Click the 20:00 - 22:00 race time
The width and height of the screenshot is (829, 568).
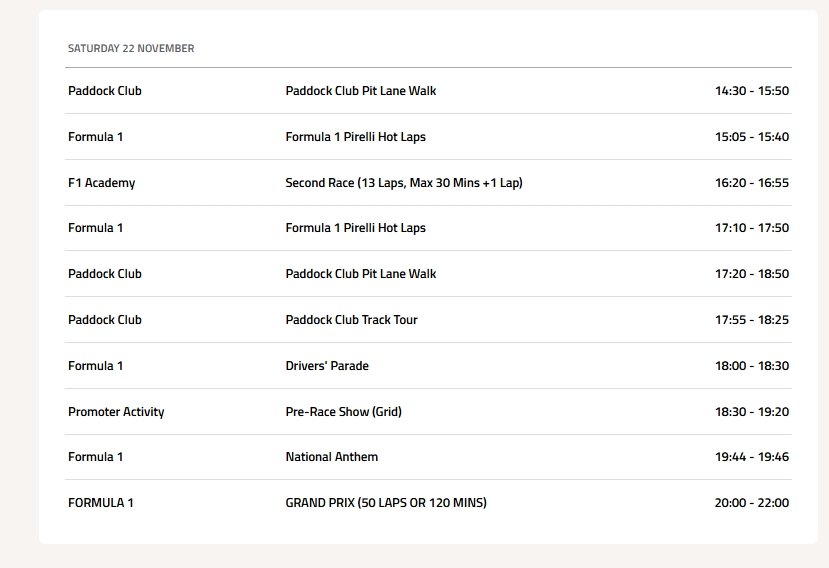coord(751,503)
